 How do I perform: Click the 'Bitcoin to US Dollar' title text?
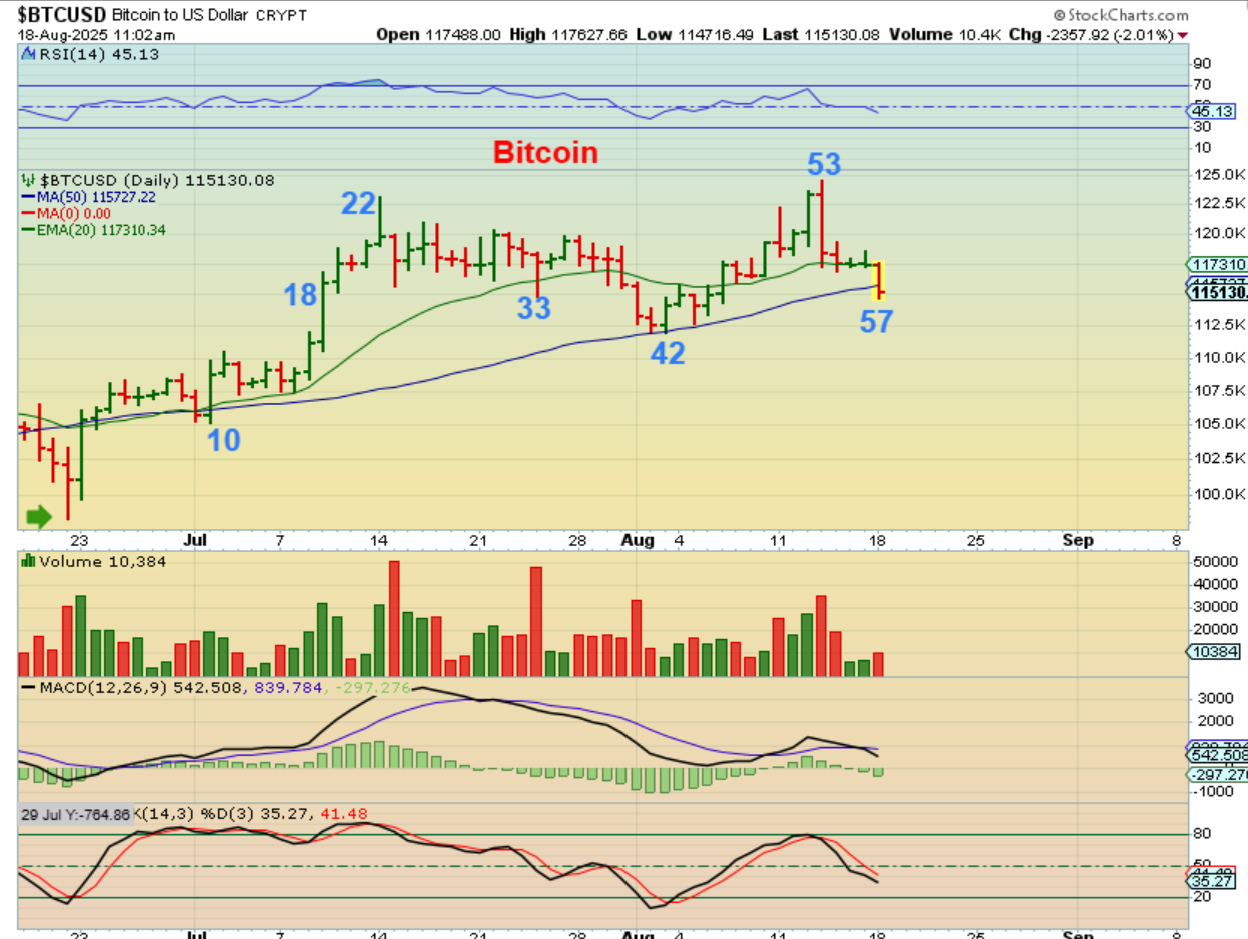coord(180,16)
